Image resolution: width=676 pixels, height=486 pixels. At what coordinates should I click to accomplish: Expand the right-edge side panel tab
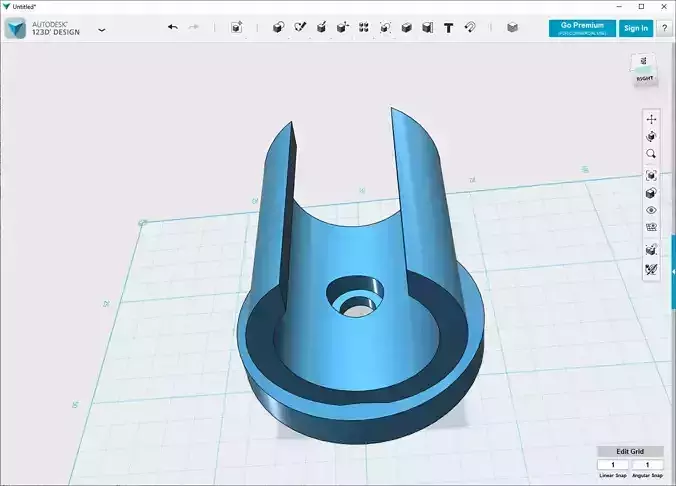[x=673, y=272]
